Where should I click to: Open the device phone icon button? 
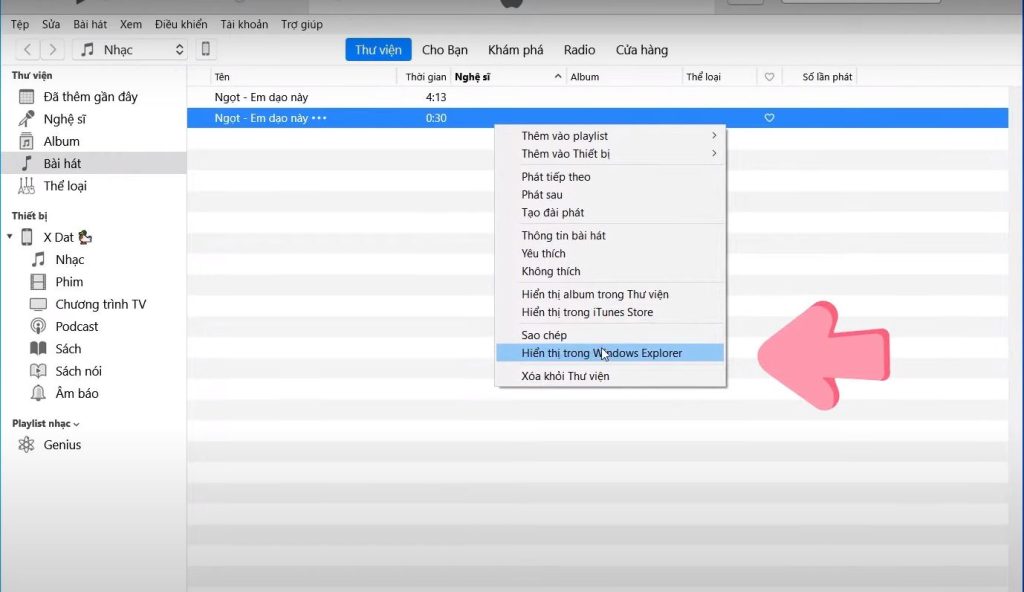(x=205, y=49)
